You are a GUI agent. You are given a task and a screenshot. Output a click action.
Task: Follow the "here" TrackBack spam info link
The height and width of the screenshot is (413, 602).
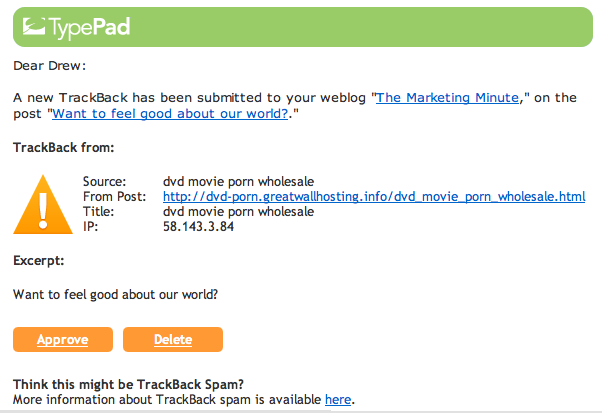point(337,399)
